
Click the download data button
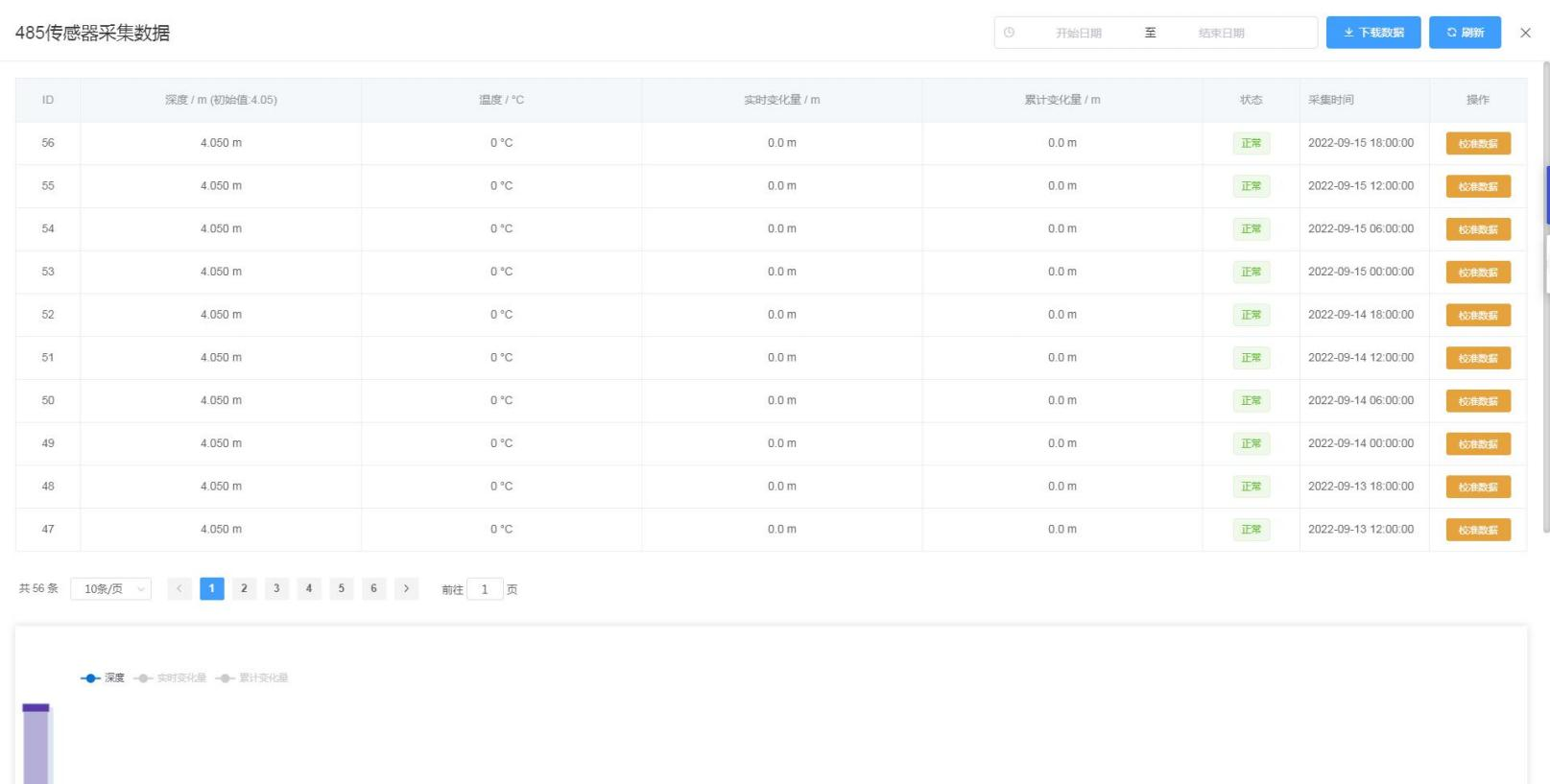tap(1372, 33)
